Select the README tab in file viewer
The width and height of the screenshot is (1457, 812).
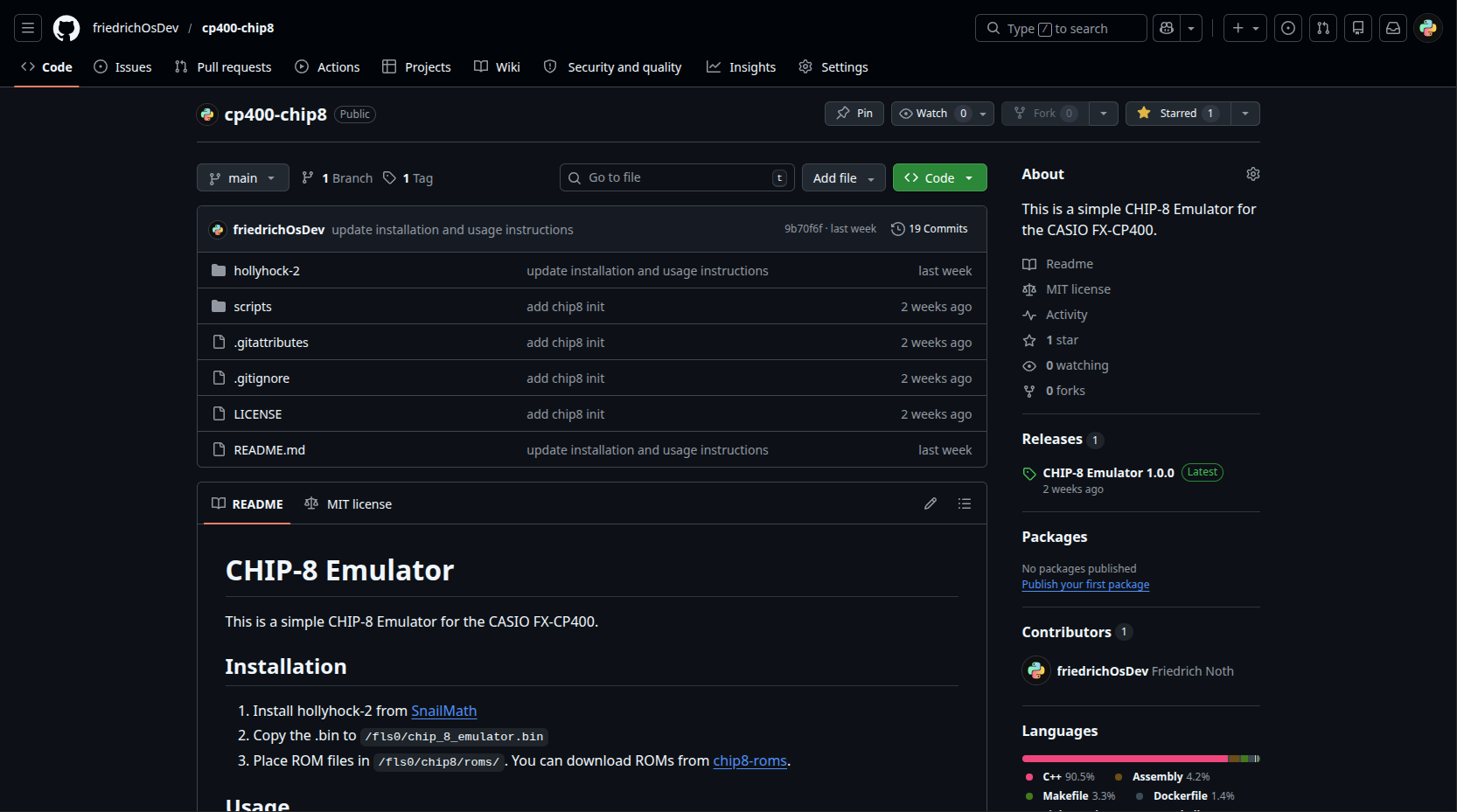247,504
